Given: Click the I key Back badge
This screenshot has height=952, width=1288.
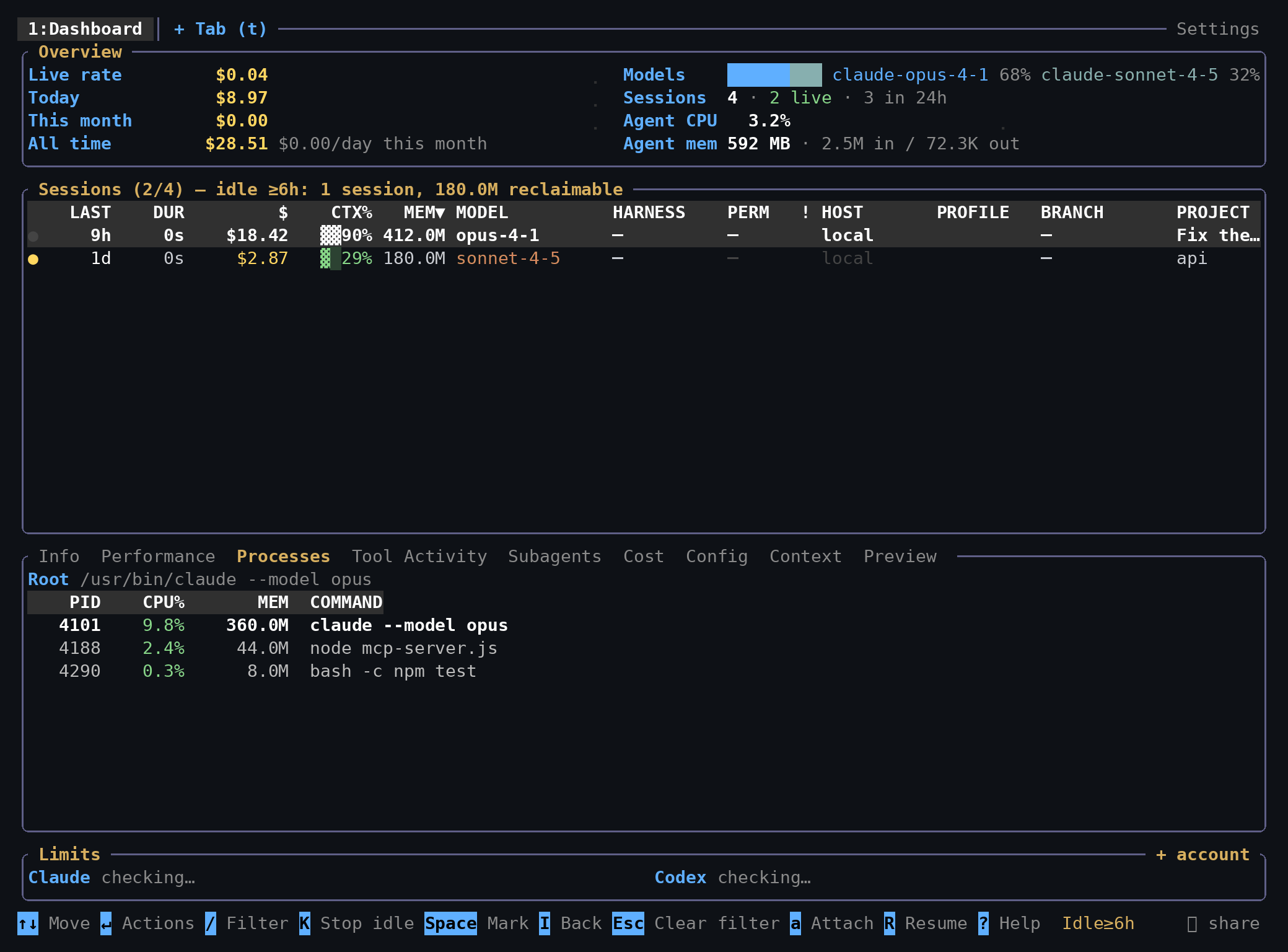Looking at the screenshot, I should tap(545, 923).
